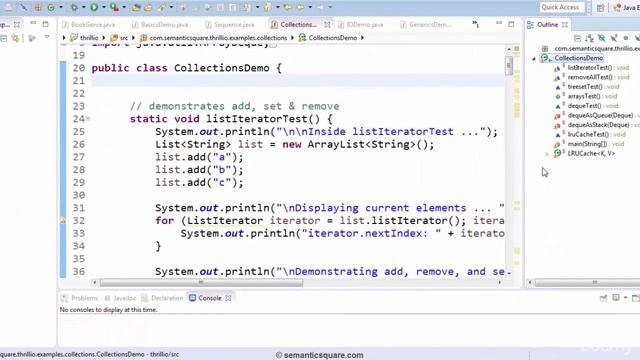Expand breadcrumb arrow after CollectionsDemo

click(x=362, y=38)
